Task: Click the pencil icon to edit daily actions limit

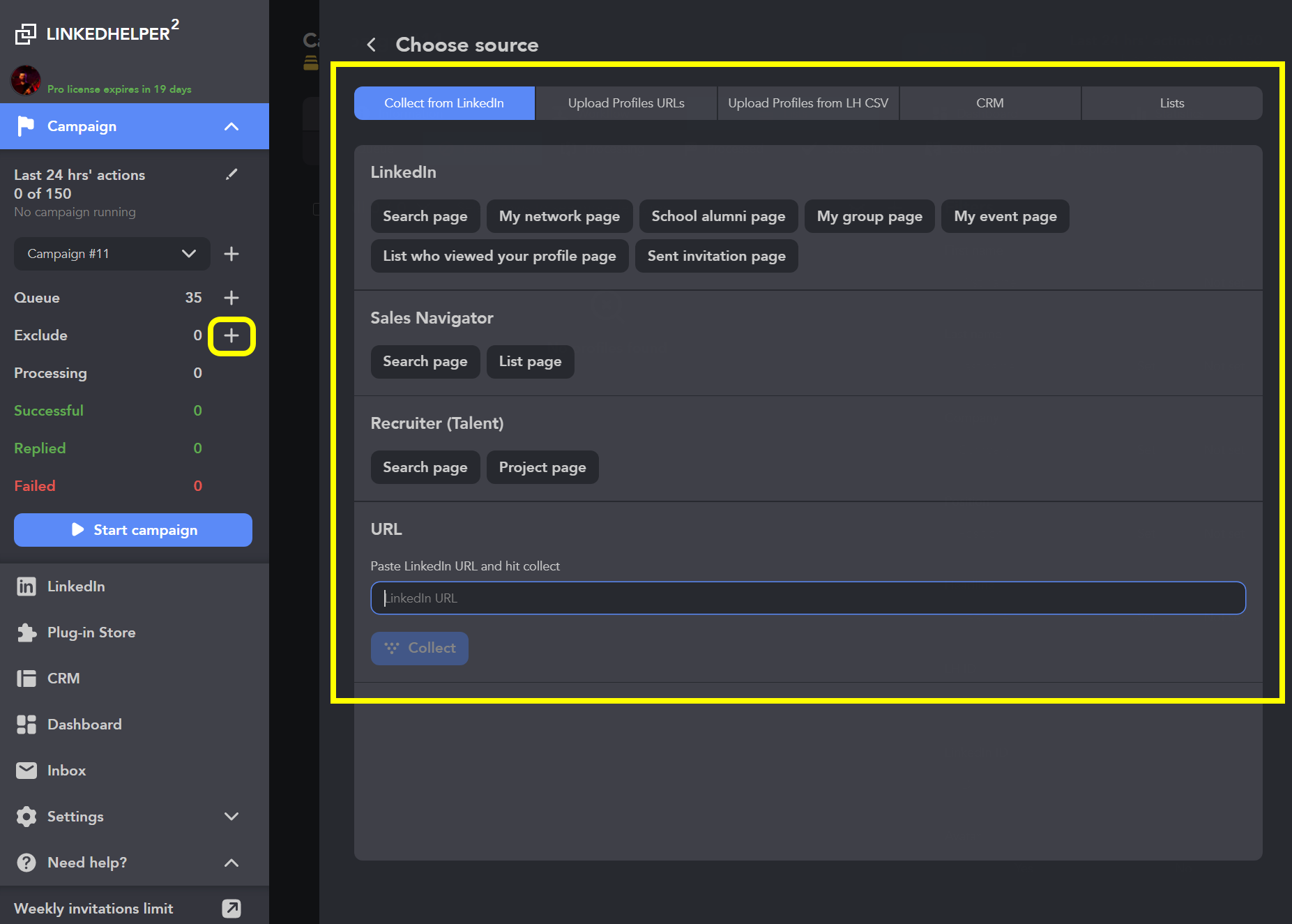Action: click(x=231, y=174)
